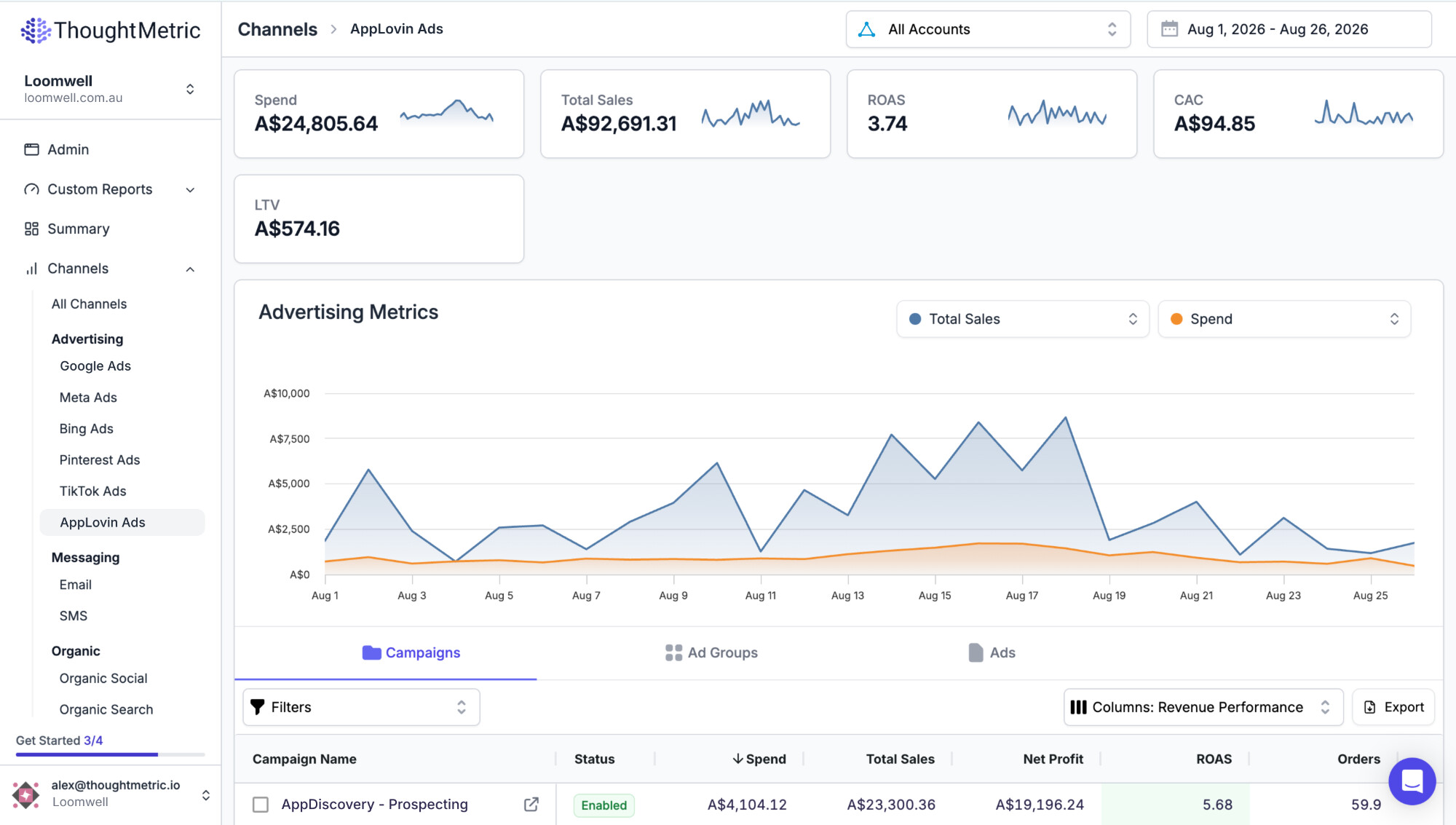Click the Aug 17 chart axis label

point(1022,596)
